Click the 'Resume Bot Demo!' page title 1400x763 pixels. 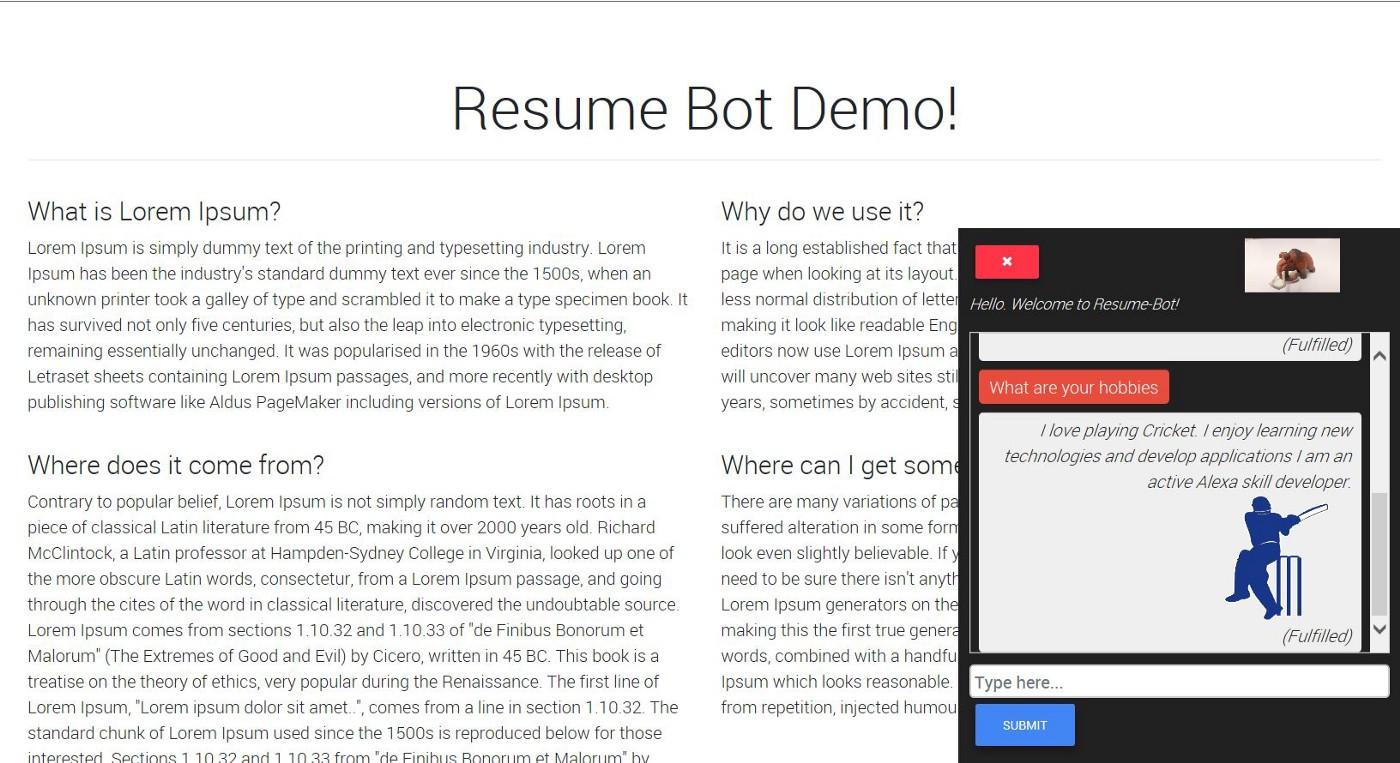pos(705,109)
